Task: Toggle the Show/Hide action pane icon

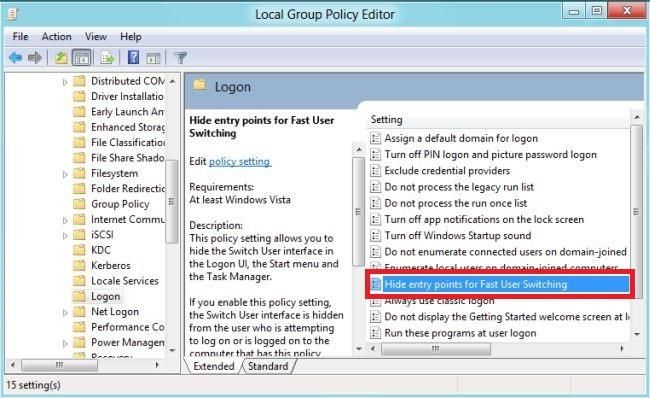Action: pyautogui.click(x=153, y=58)
